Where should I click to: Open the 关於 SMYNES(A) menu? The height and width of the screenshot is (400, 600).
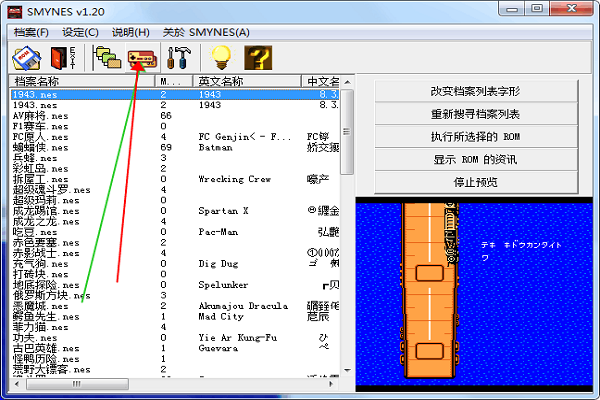[206, 33]
